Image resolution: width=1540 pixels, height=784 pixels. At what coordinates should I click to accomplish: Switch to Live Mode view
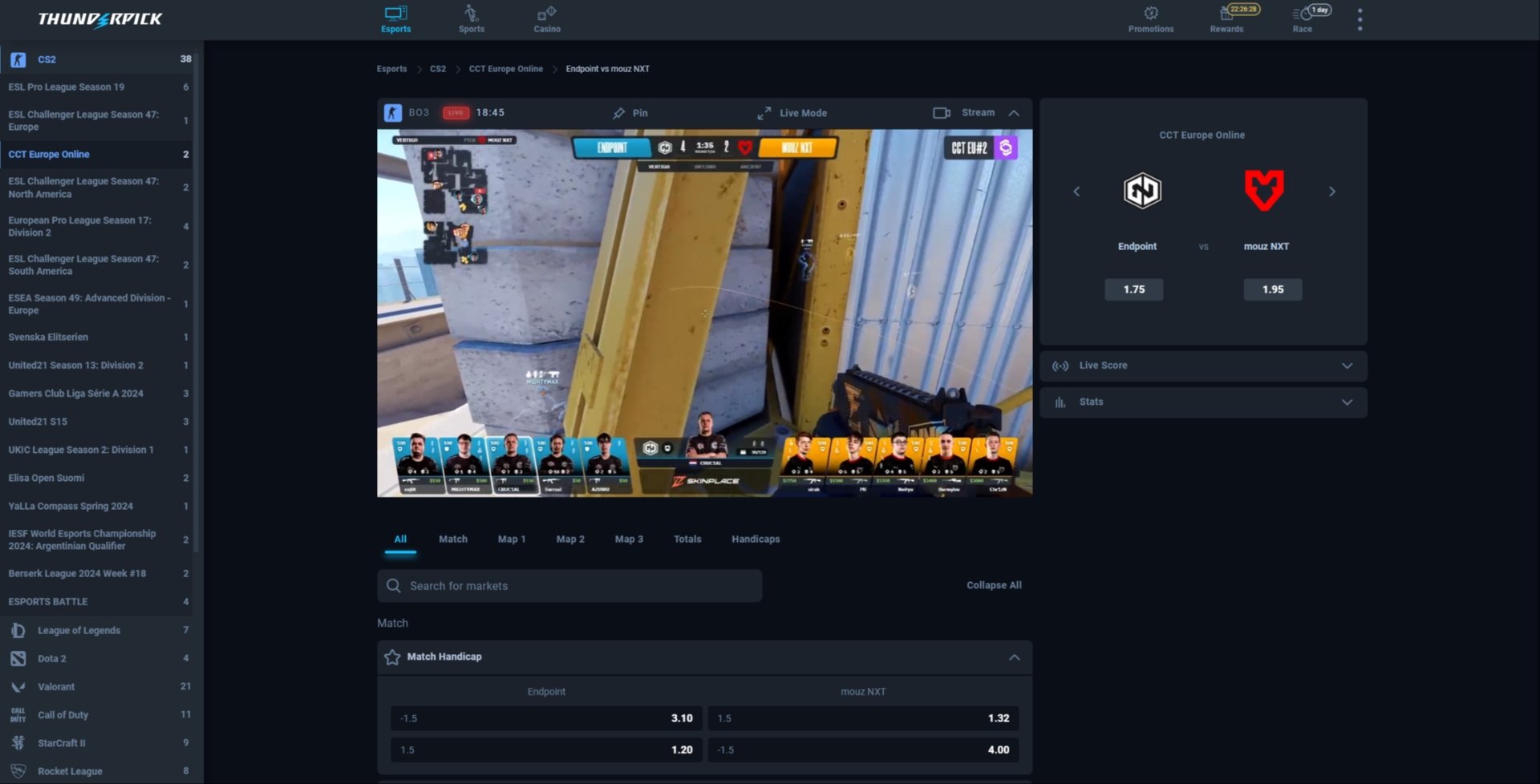click(x=792, y=113)
